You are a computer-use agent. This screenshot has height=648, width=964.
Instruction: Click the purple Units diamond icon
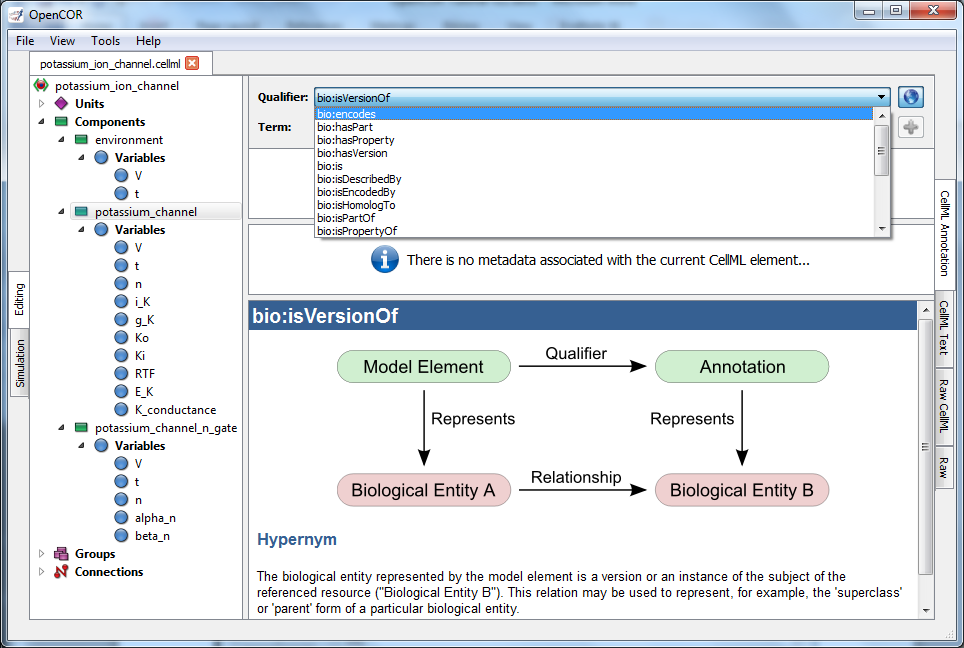61,103
